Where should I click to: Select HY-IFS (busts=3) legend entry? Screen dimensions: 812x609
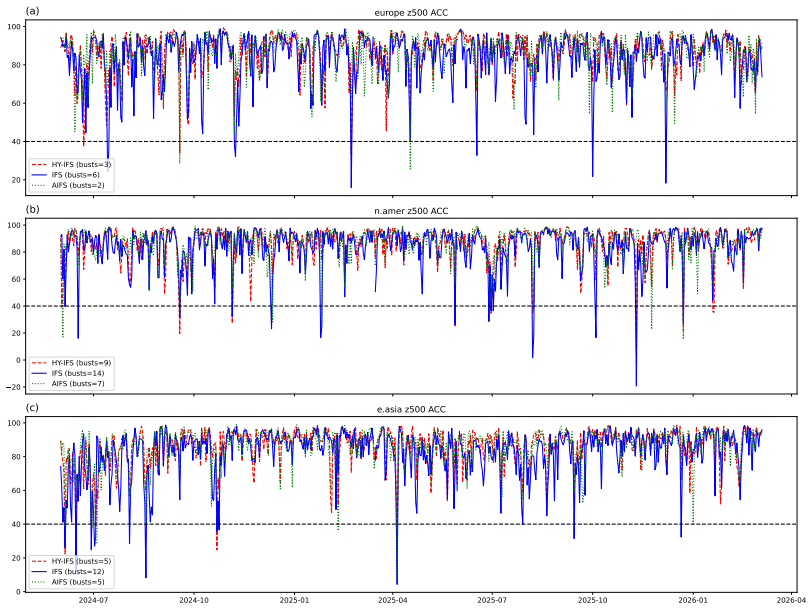pos(71,164)
